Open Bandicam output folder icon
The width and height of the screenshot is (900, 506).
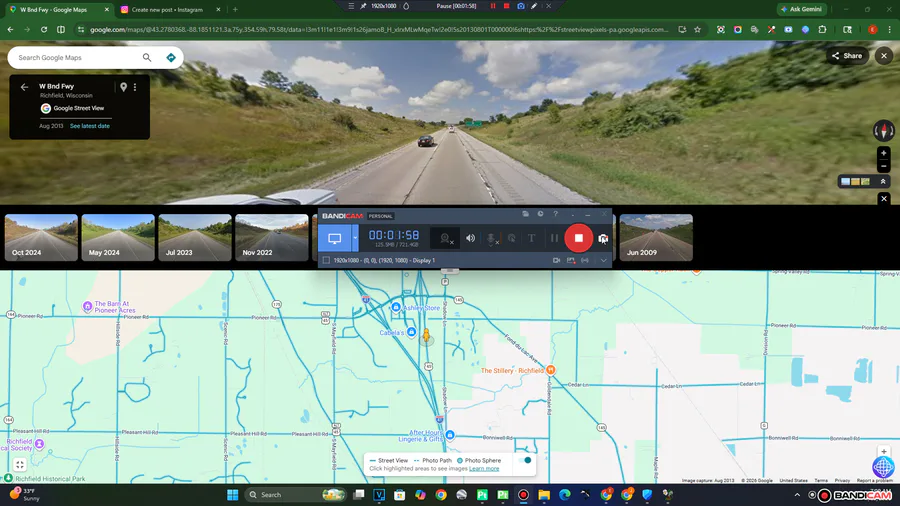coord(525,214)
